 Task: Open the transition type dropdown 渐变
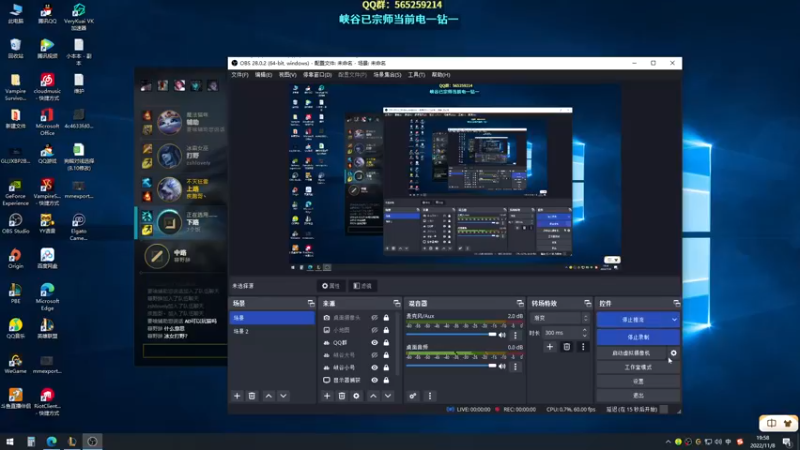coord(560,318)
